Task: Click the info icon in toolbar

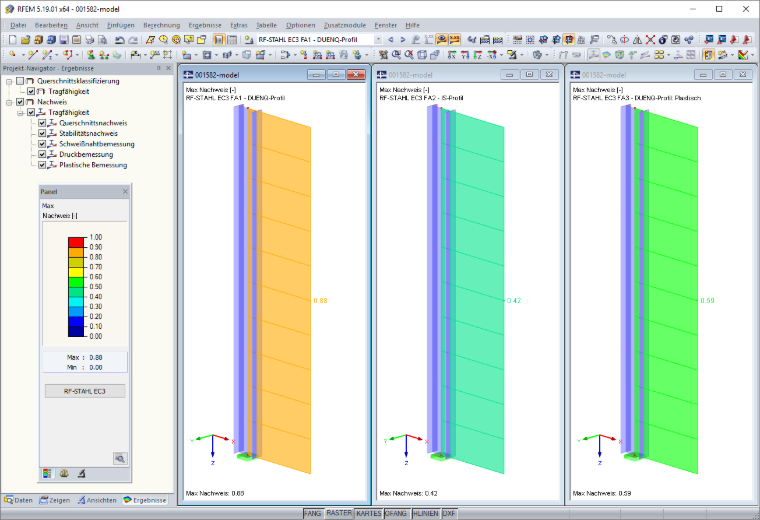Action: pos(662,40)
